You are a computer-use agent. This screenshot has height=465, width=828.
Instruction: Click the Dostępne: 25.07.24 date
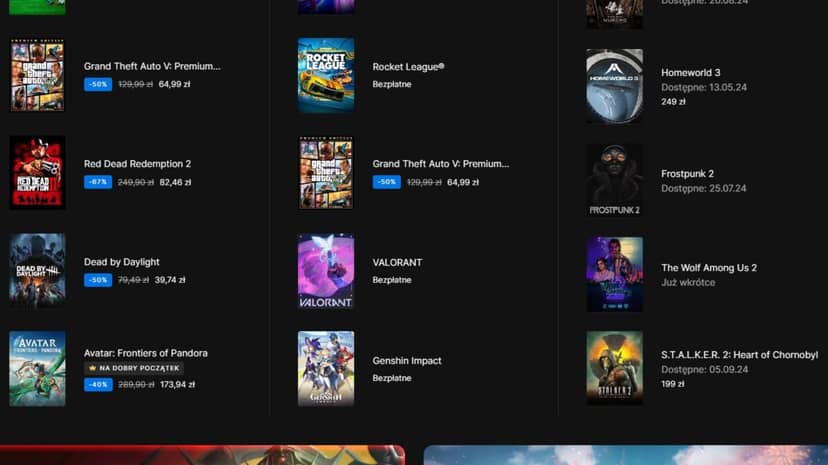pyautogui.click(x=704, y=188)
